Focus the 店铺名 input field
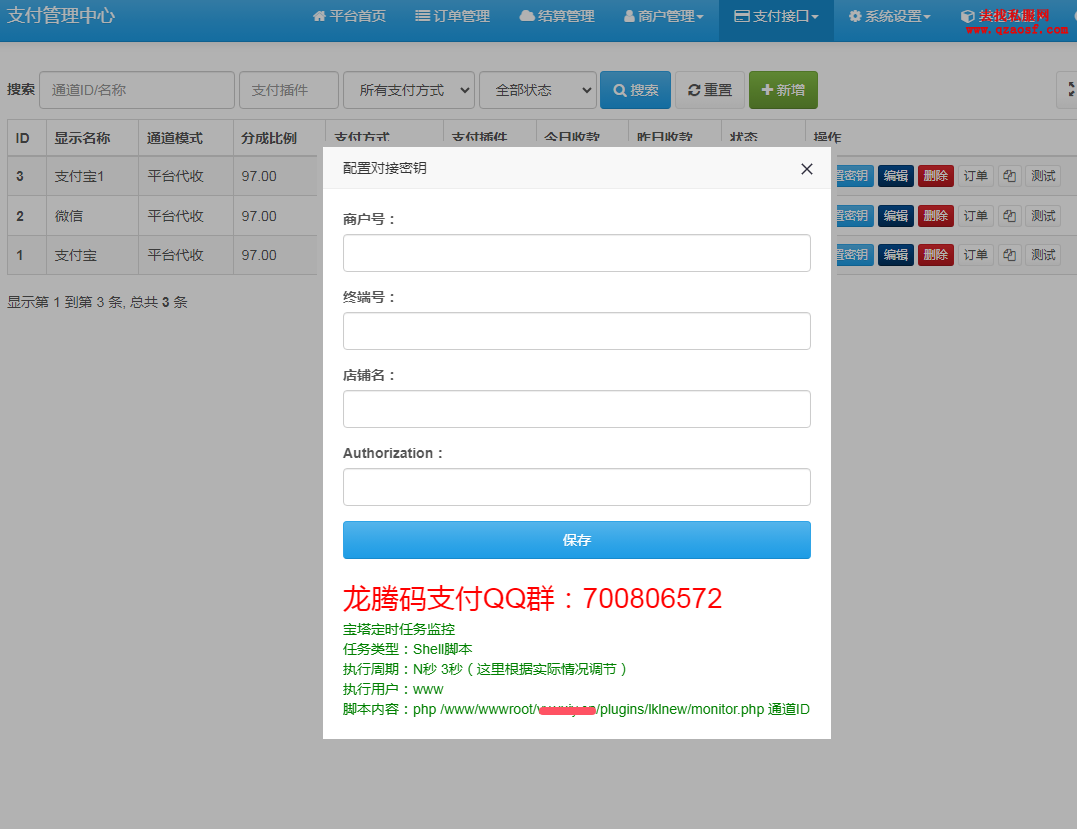The image size is (1077, 829). point(577,409)
